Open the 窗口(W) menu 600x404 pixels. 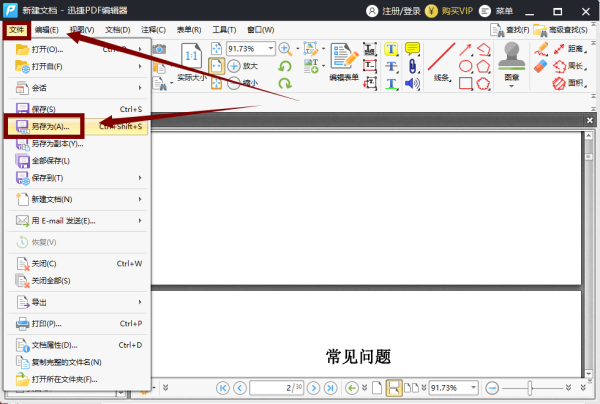click(261, 30)
